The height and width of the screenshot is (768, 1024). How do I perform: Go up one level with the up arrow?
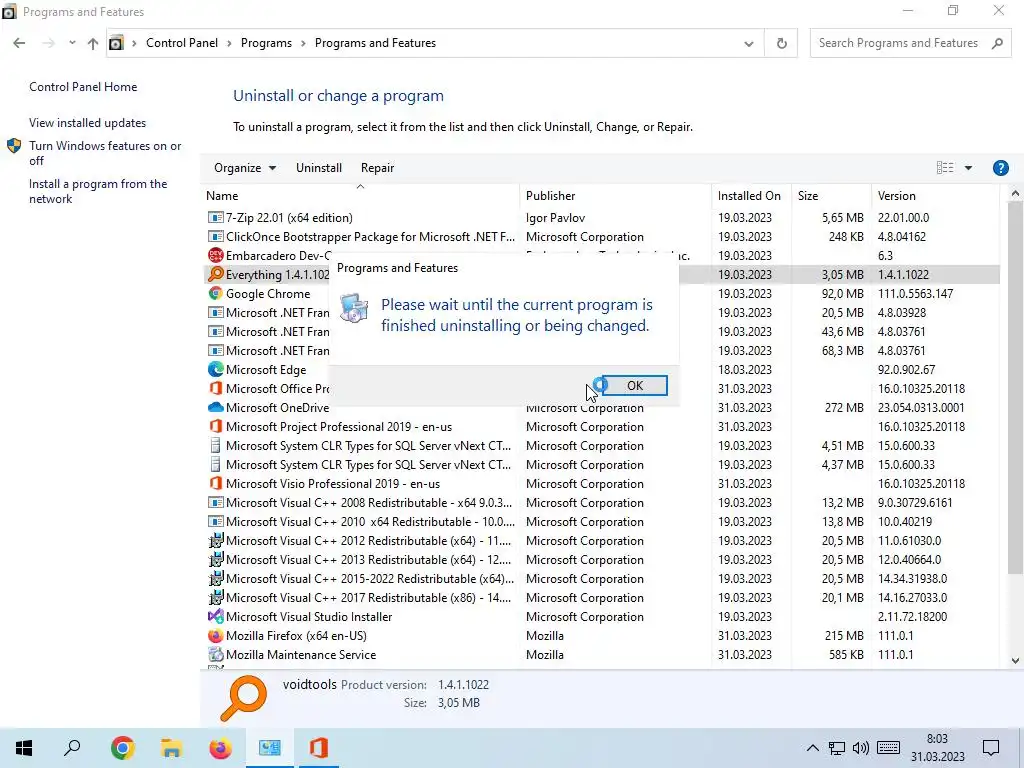point(93,43)
